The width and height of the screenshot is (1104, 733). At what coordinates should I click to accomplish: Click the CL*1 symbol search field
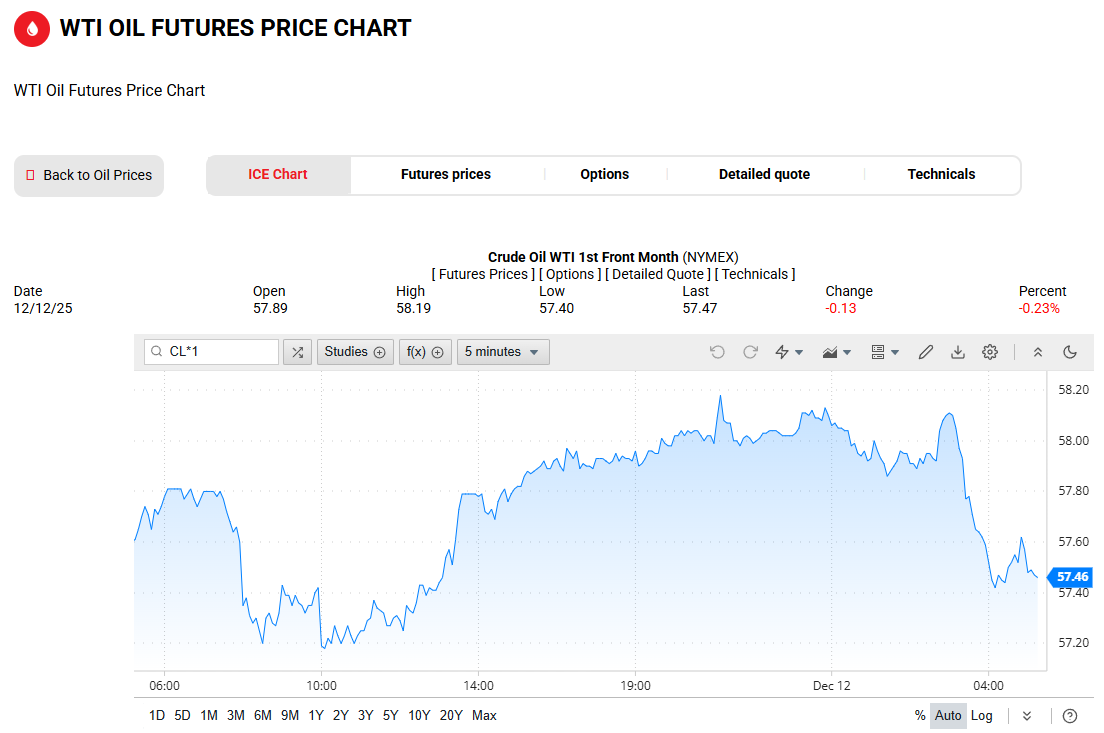tap(212, 352)
